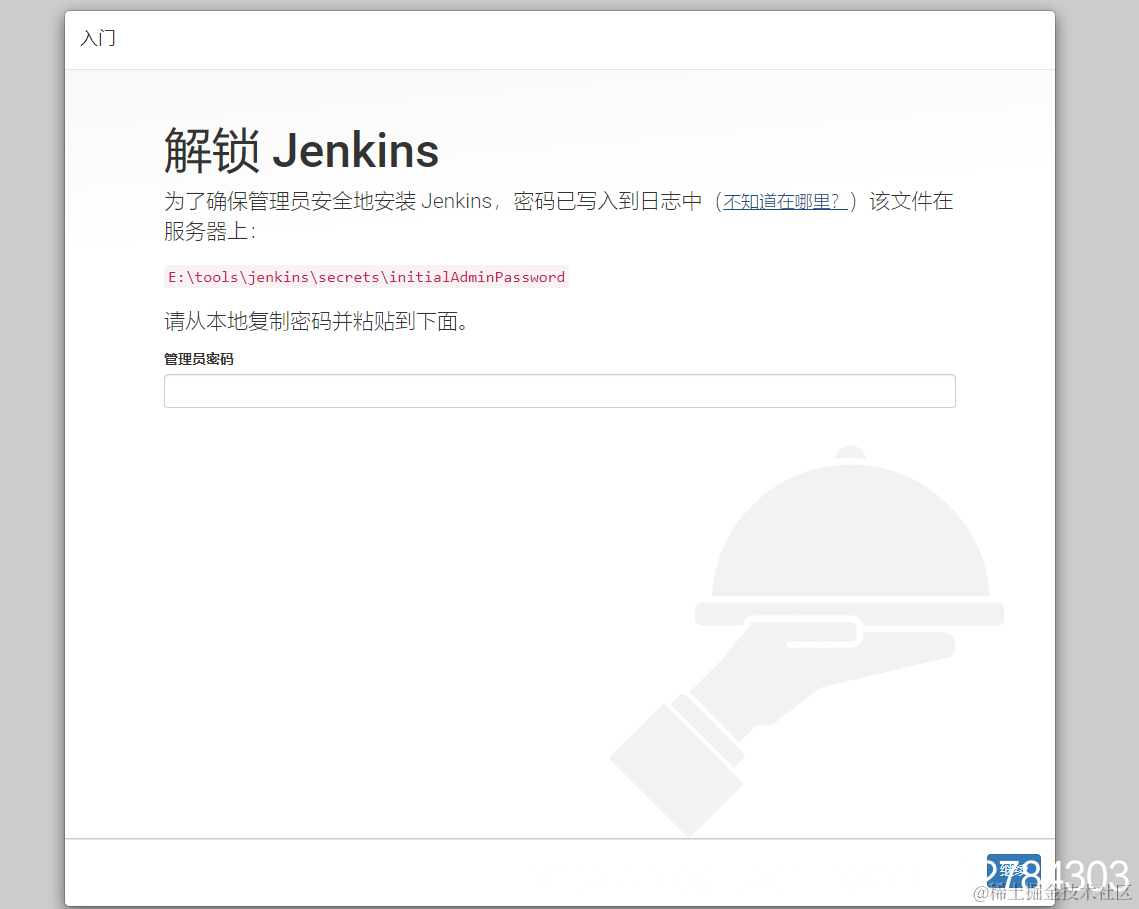Select the initialAdminPassword file path text

(366, 277)
